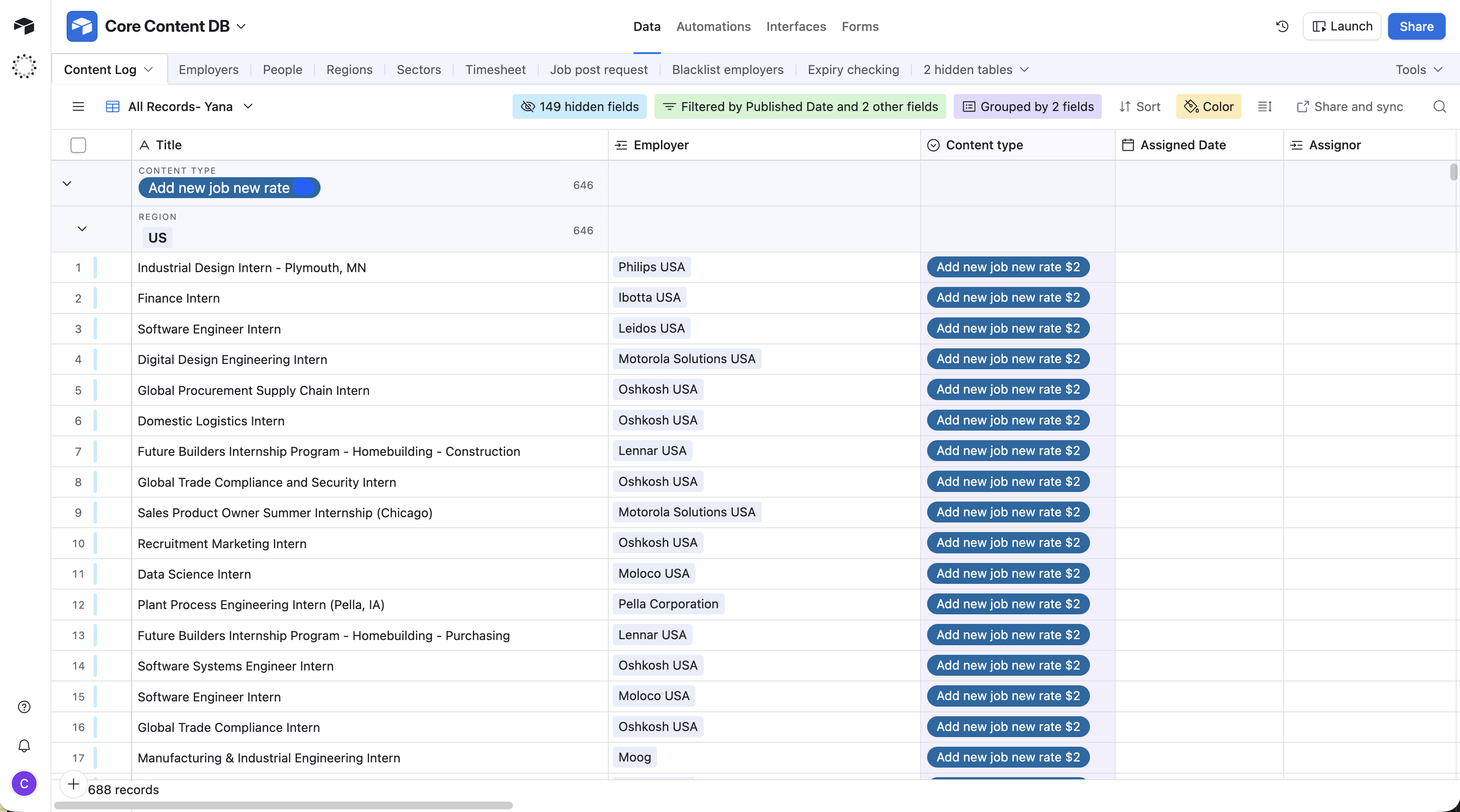Open the dotted-circle Omni assistant icon
The width and height of the screenshot is (1460, 812).
24,66
